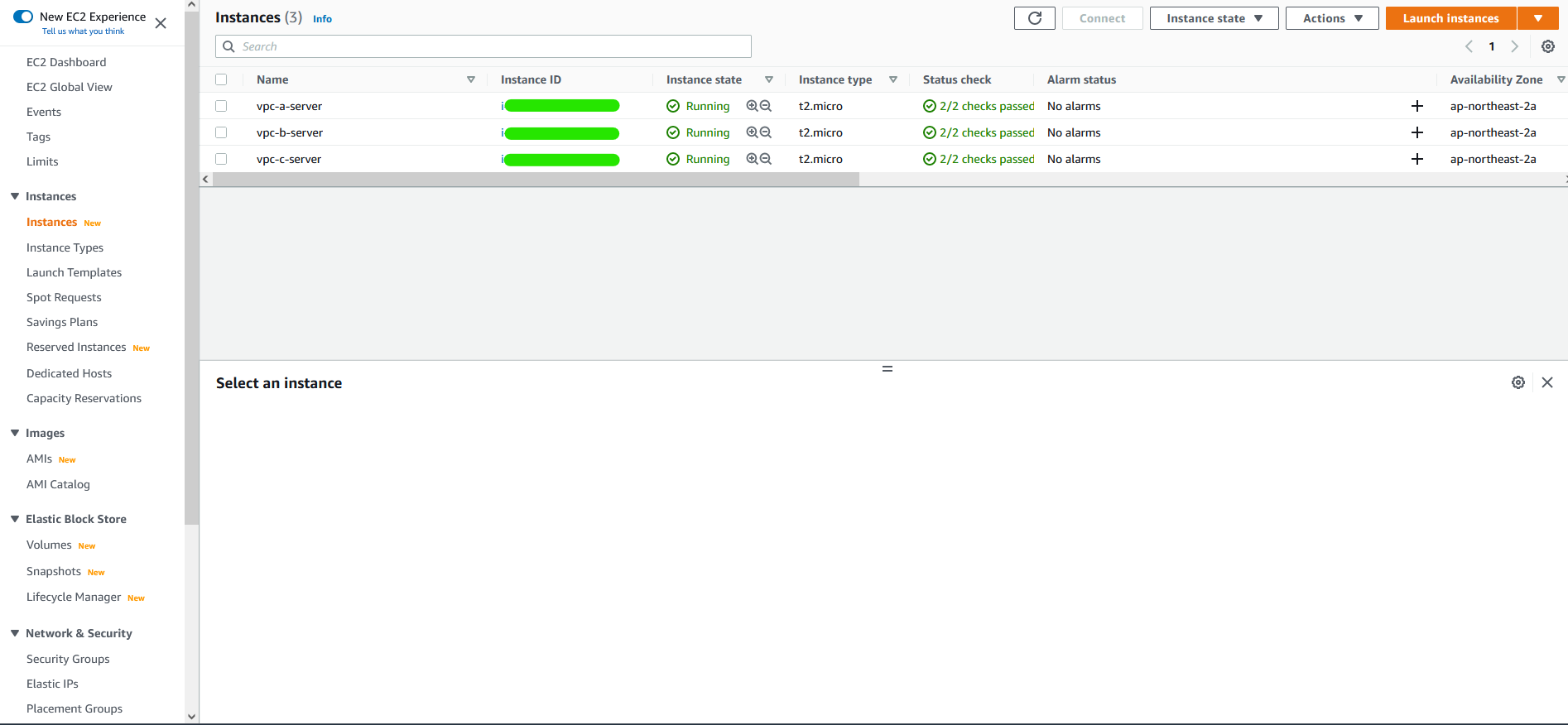
Task: Open Launch Templates page
Action: point(74,272)
